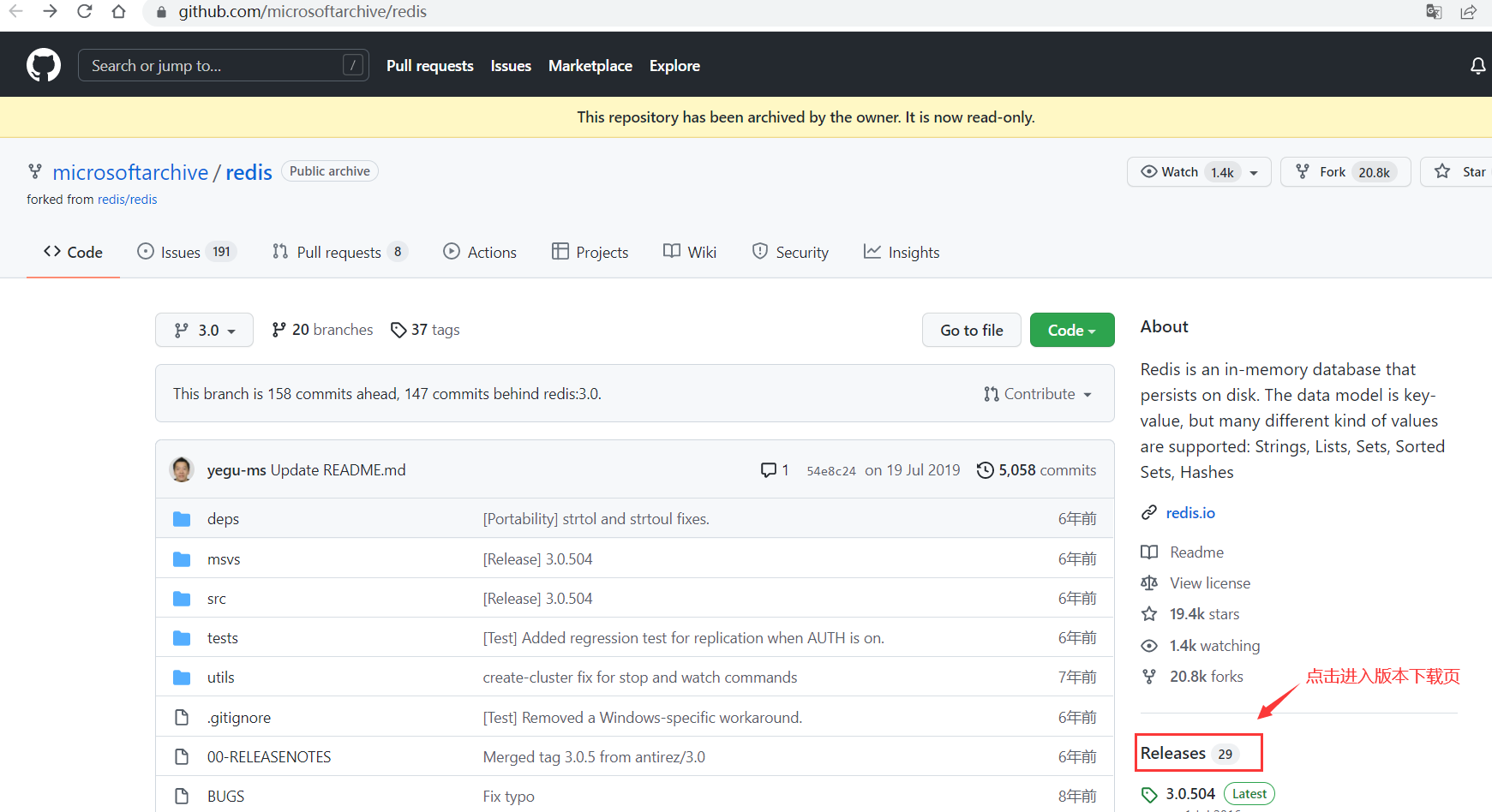Reload the page with the refresh icon
1492x812 pixels.
(84, 11)
